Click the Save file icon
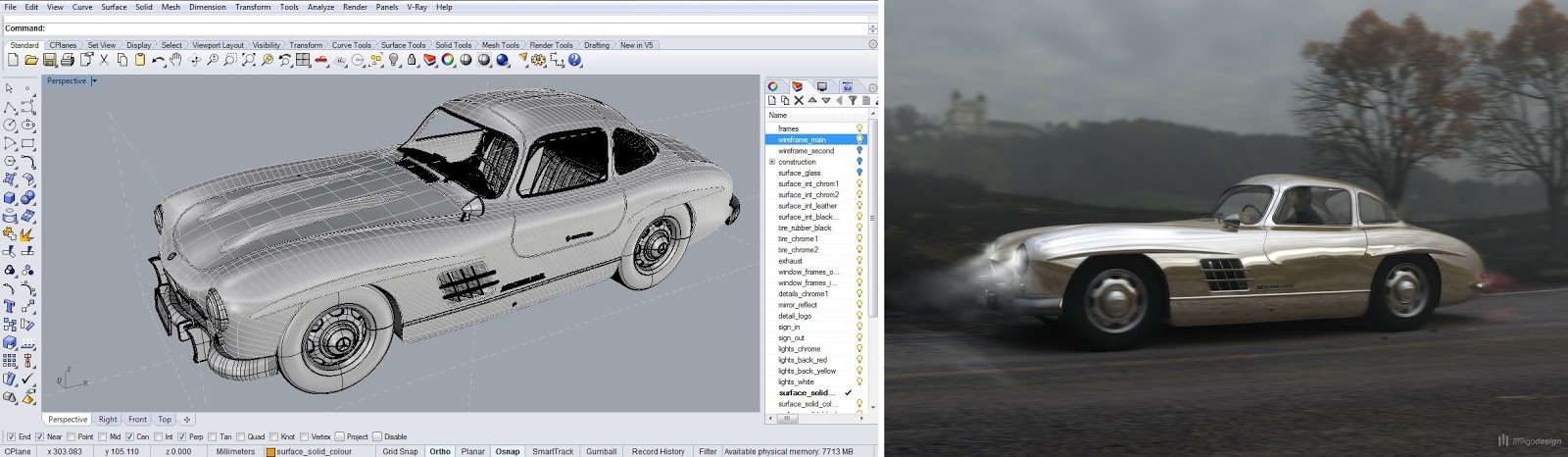This screenshot has width=1568, height=457. click(x=49, y=61)
